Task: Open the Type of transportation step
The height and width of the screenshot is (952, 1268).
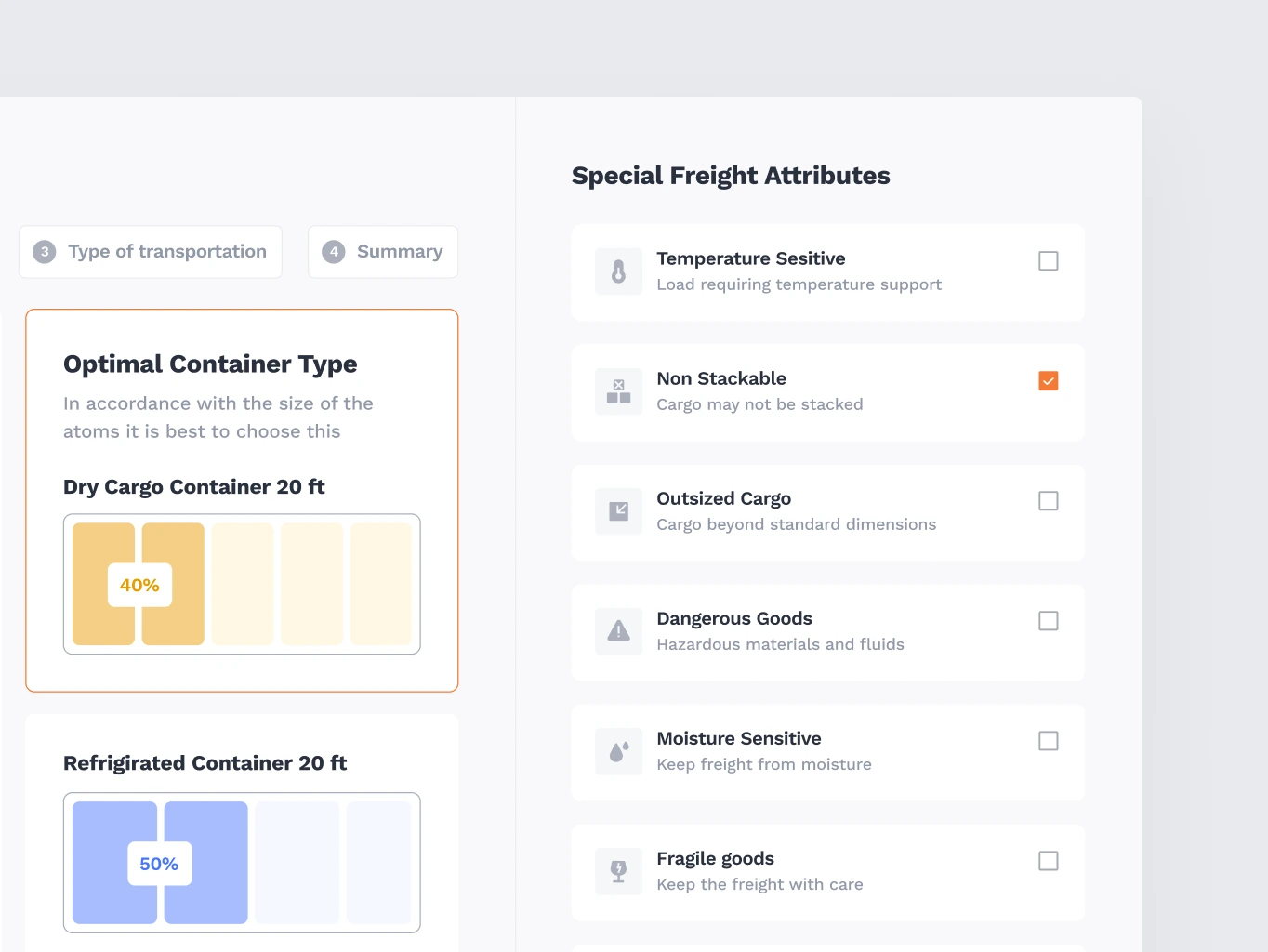Action: click(150, 251)
